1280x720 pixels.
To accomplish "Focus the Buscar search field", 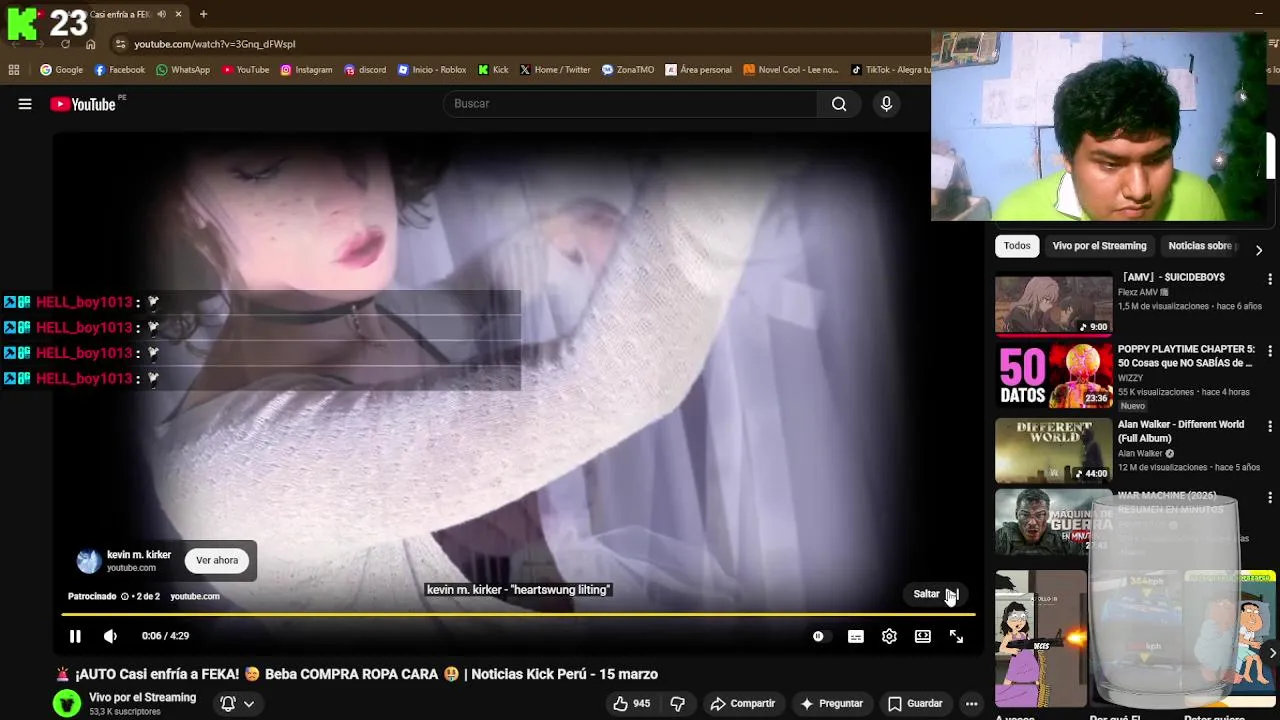I will click(x=630, y=104).
